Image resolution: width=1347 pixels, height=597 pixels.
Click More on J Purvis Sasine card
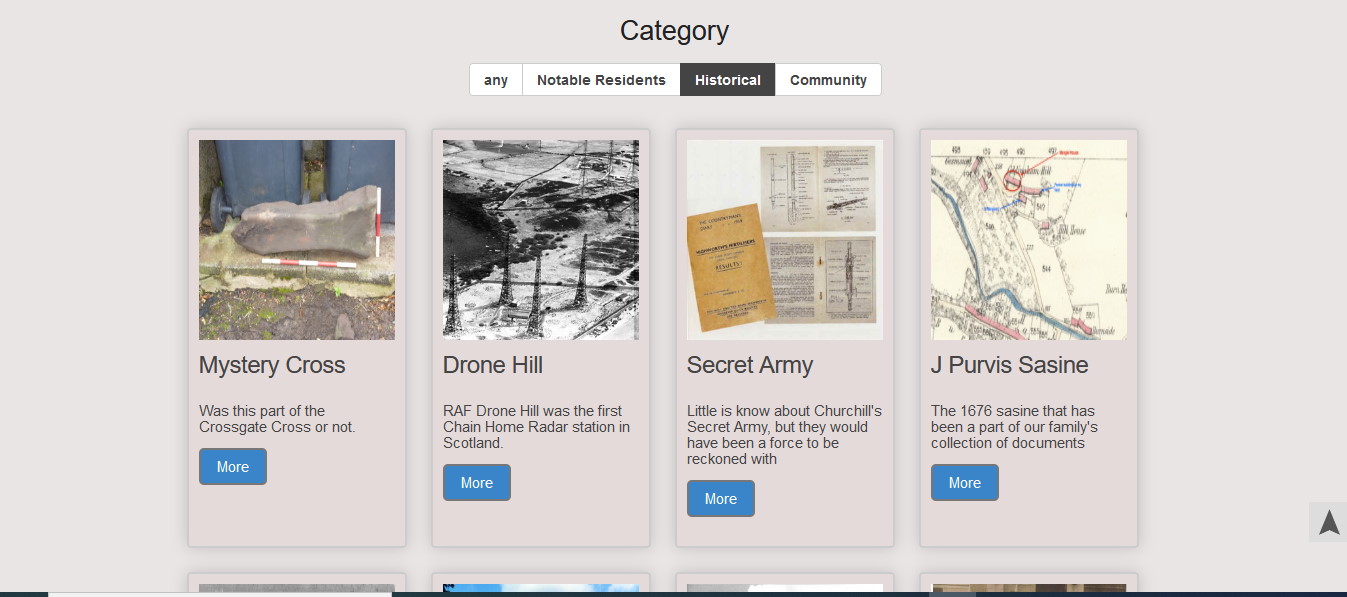coord(964,483)
